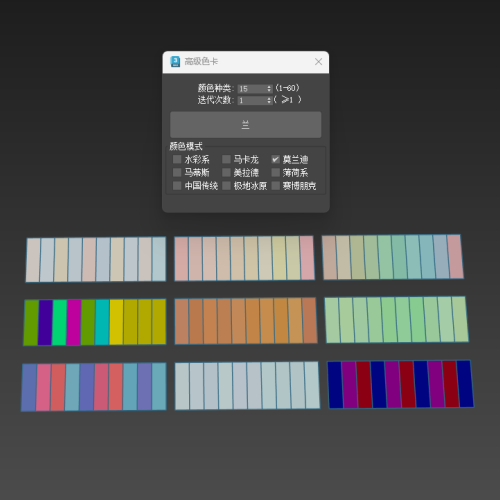
Task: Enable the 马卡龙 checkbox
Action: pos(226,159)
